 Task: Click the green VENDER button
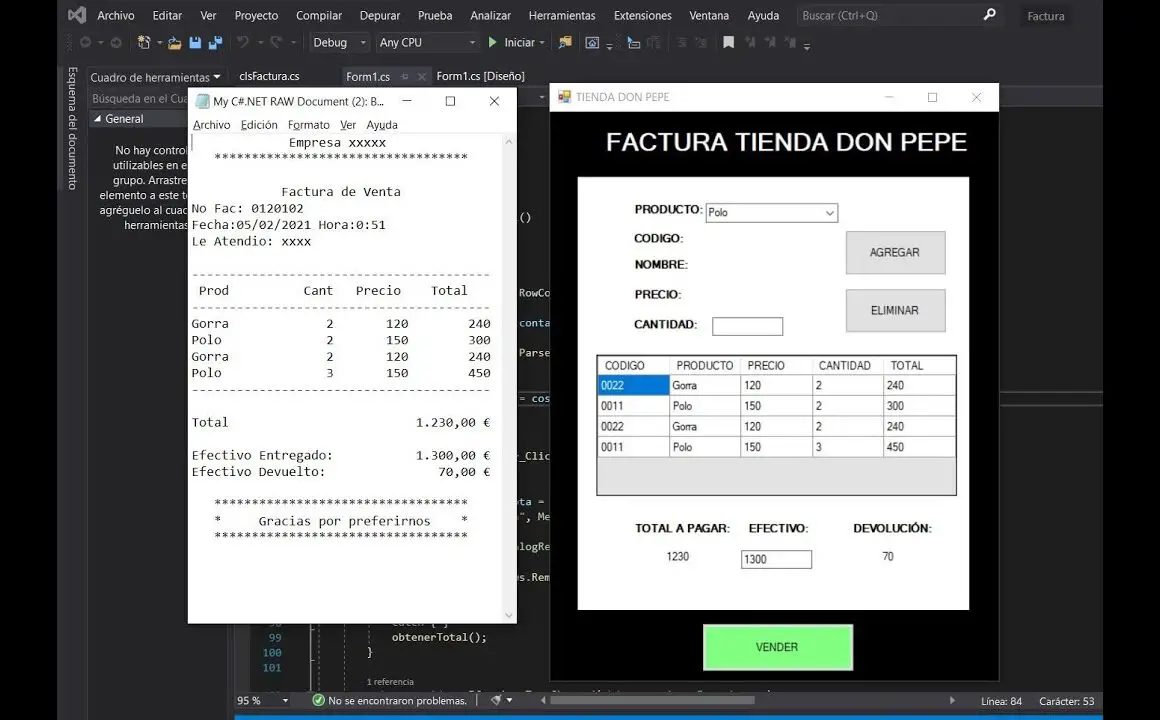(778, 647)
